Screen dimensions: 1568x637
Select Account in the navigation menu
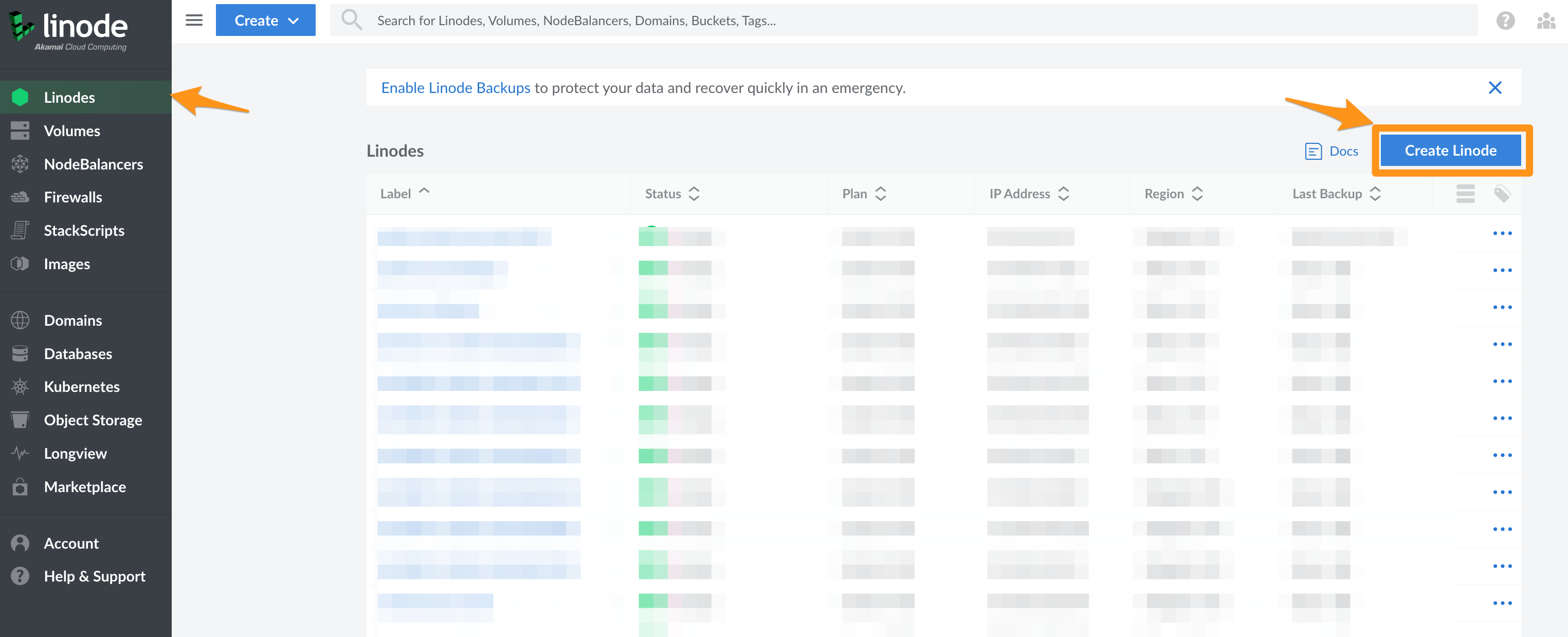(x=71, y=544)
